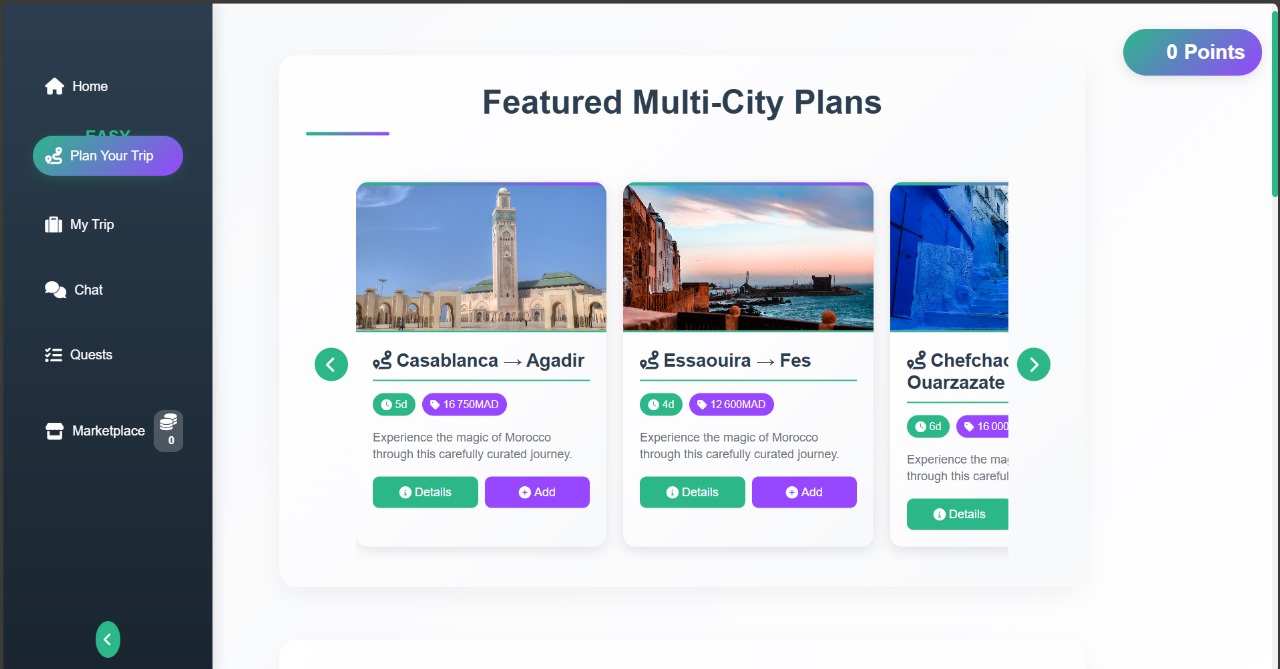Click the blue Chefchaouen street photo
The height and width of the screenshot is (669, 1280).
point(949,257)
